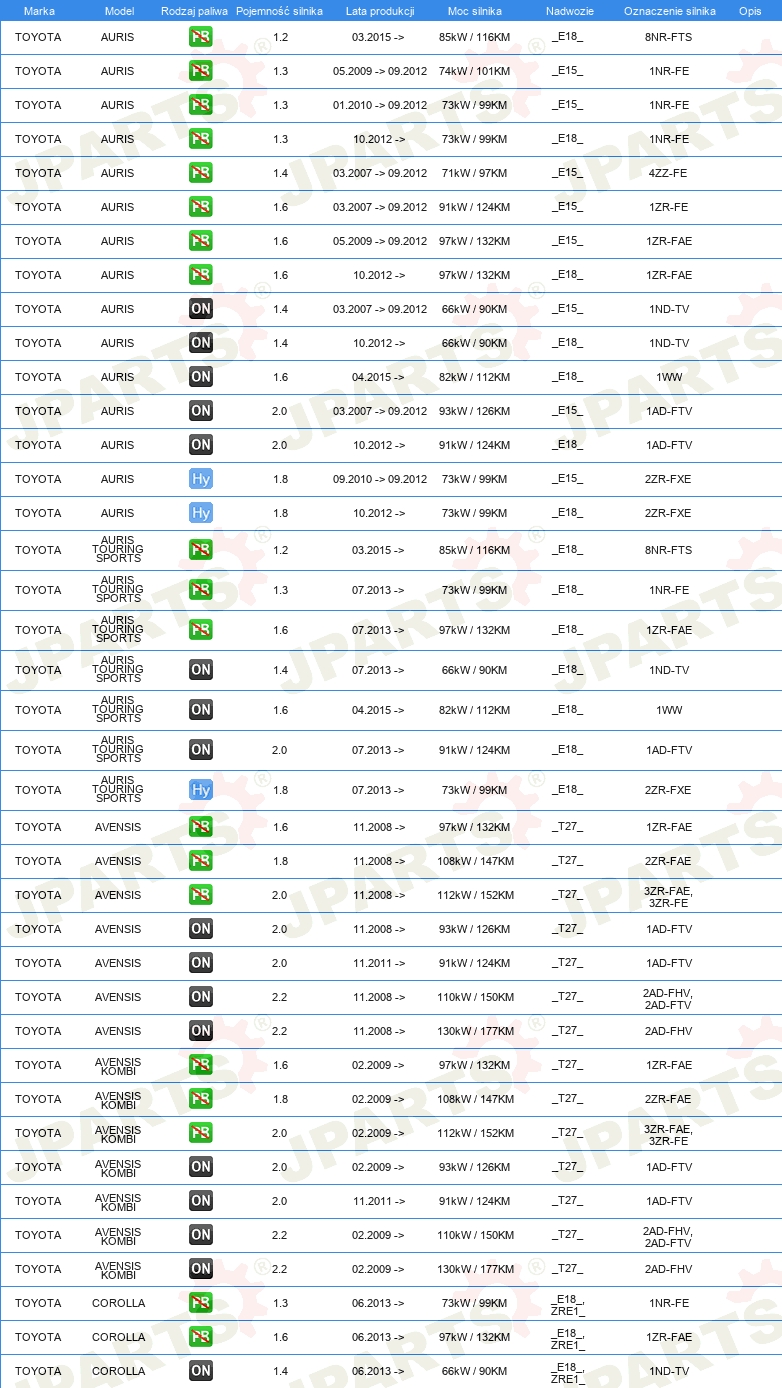Select engine code 4ZZ-FE cell
The width and height of the screenshot is (782, 1388).
coord(668,173)
